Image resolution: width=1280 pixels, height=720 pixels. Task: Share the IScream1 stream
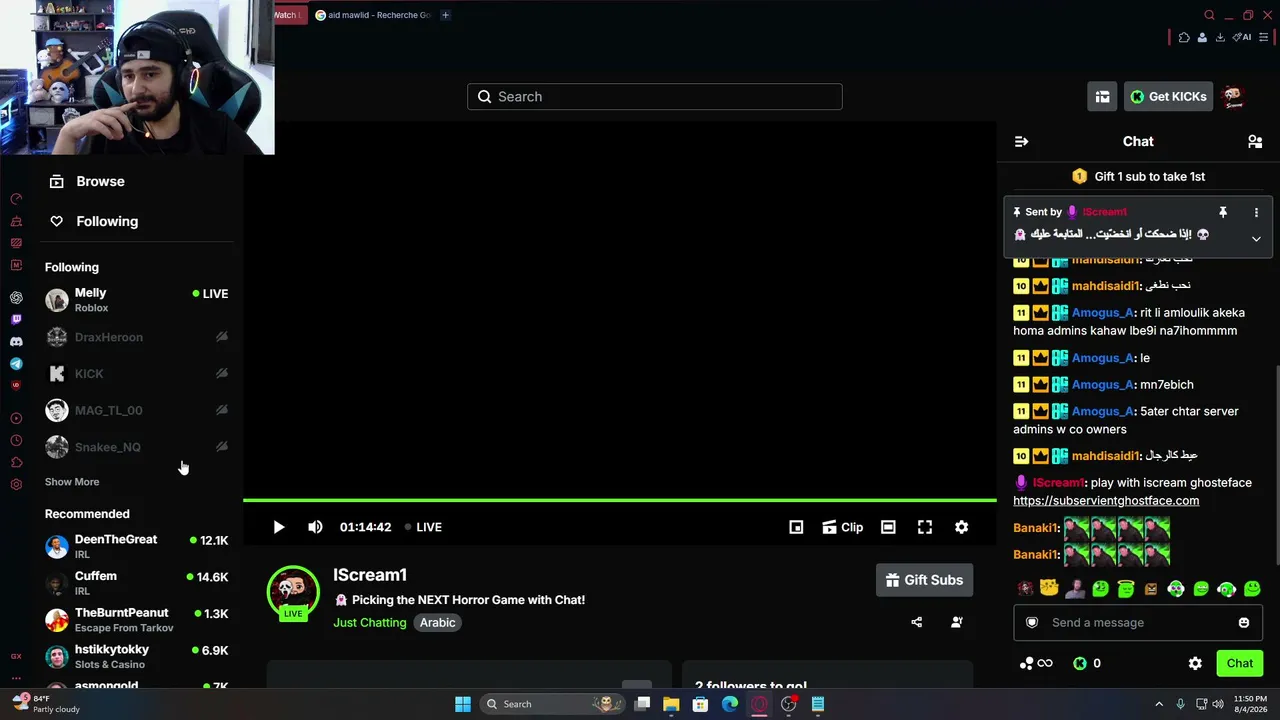point(917,622)
